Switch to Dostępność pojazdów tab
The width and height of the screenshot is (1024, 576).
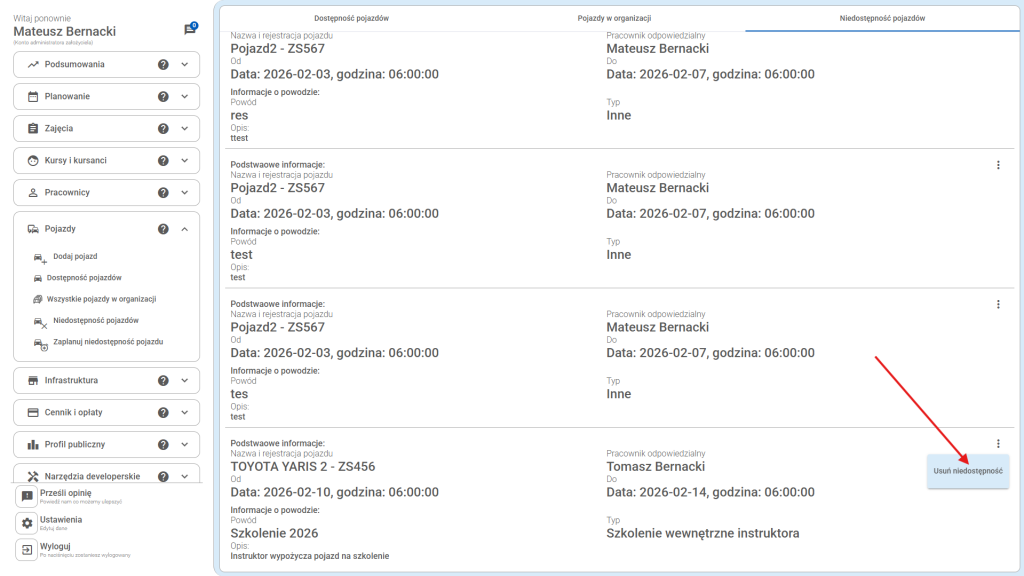click(x=351, y=19)
